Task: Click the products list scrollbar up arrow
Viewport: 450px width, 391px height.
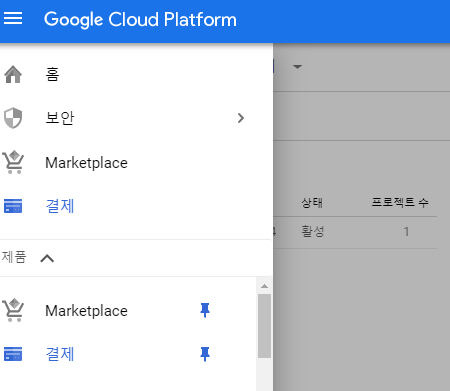Action: click(x=264, y=286)
